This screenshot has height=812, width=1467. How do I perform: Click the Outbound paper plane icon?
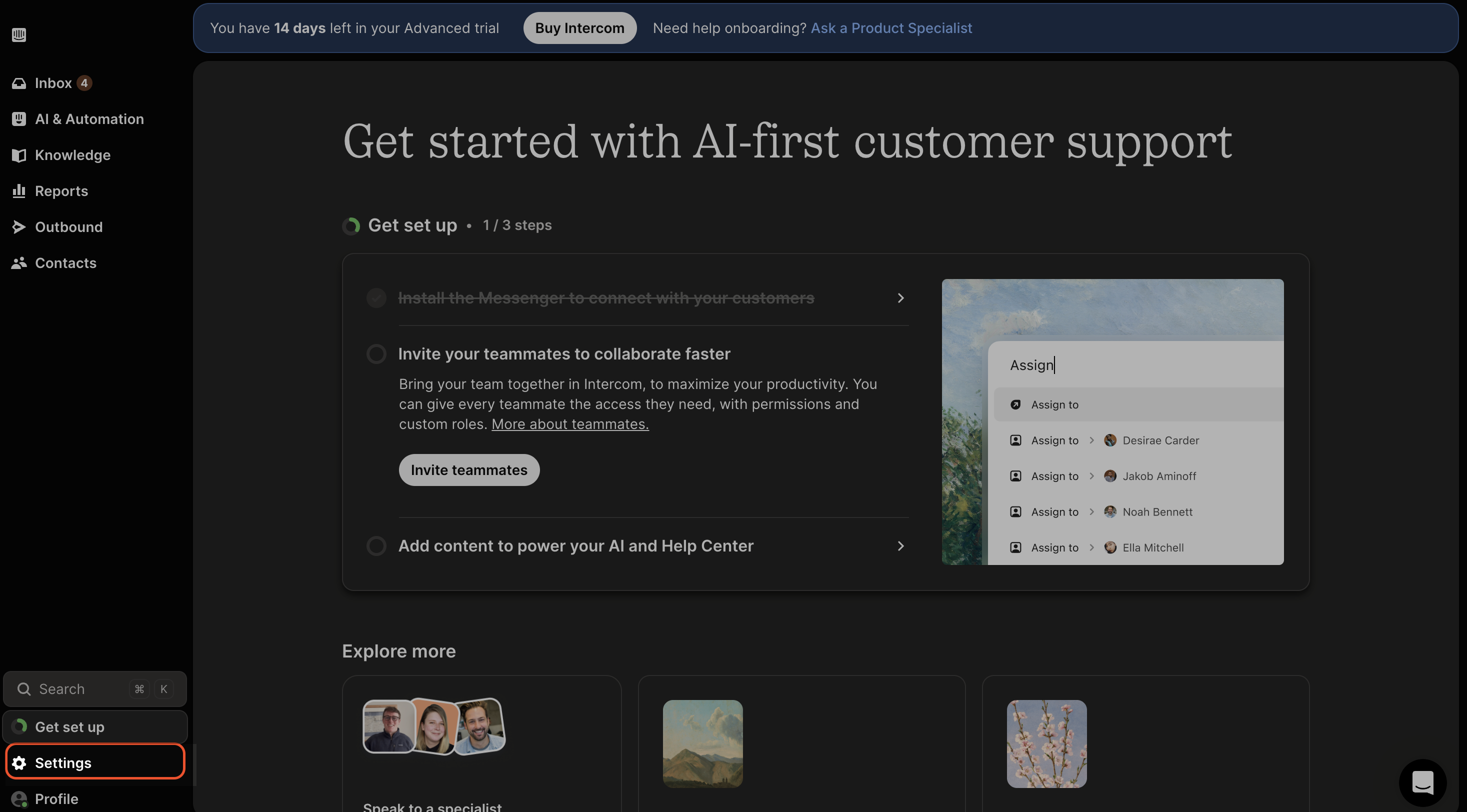click(x=19, y=226)
